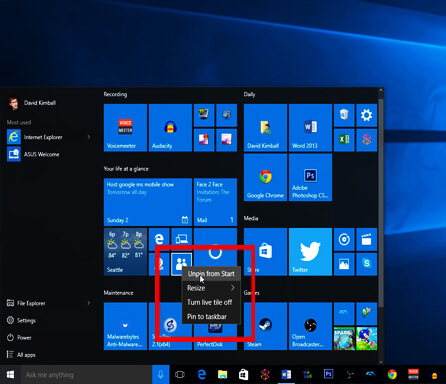Open the Resize submenu

click(211, 288)
